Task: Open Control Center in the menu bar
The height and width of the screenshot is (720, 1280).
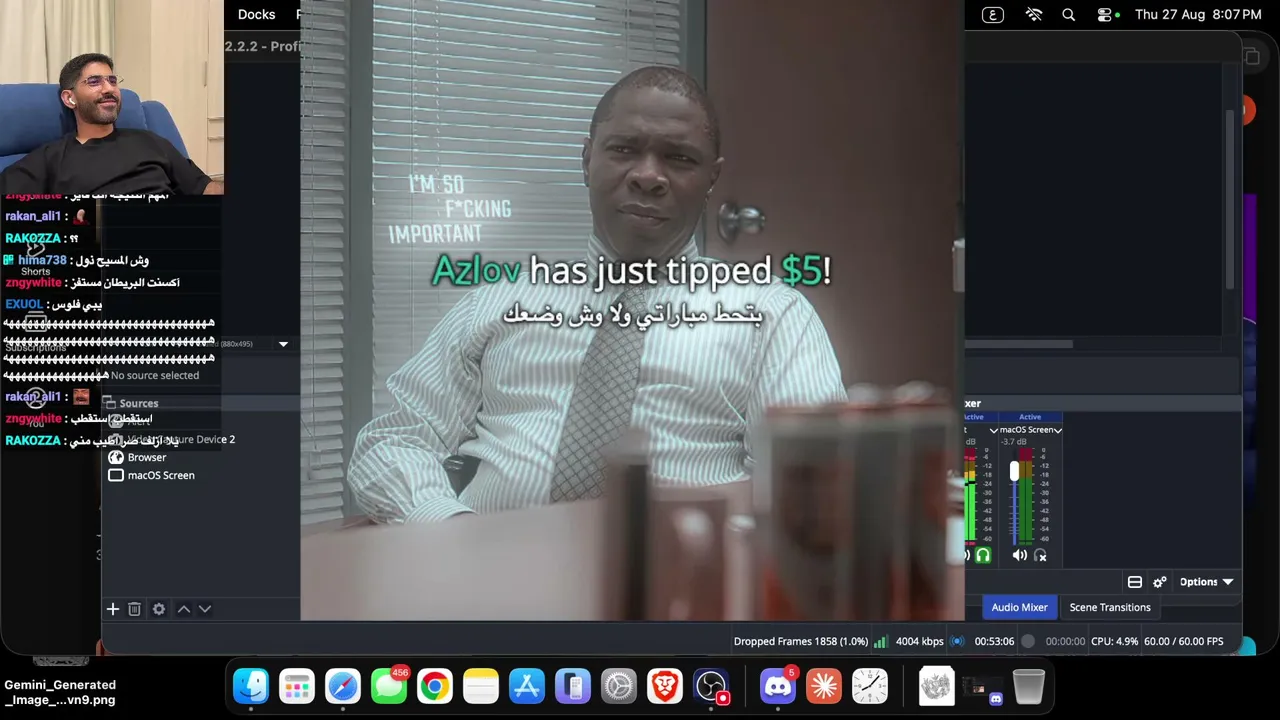Action: pos(1105,15)
